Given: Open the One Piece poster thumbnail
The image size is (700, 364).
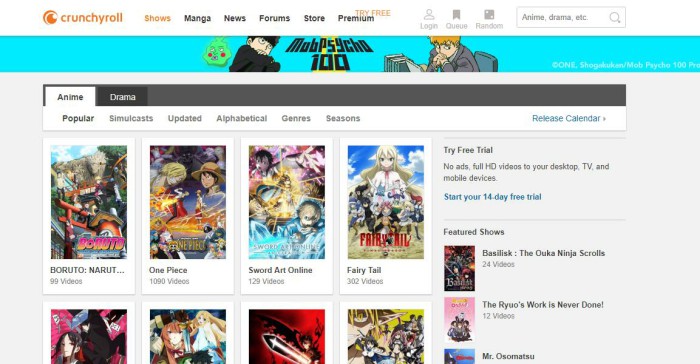Looking at the screenshot, I should [188, 202].
